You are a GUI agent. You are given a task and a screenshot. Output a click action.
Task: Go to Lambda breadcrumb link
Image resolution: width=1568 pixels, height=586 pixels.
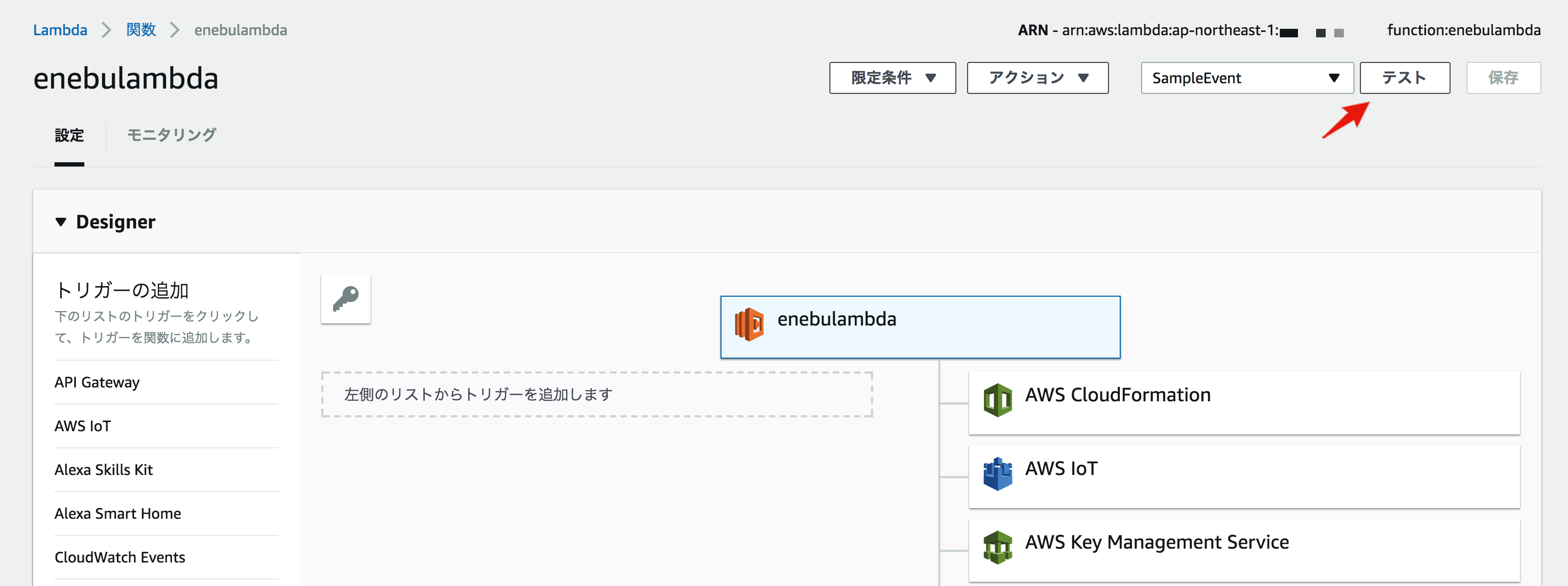[x=60, y=30]
